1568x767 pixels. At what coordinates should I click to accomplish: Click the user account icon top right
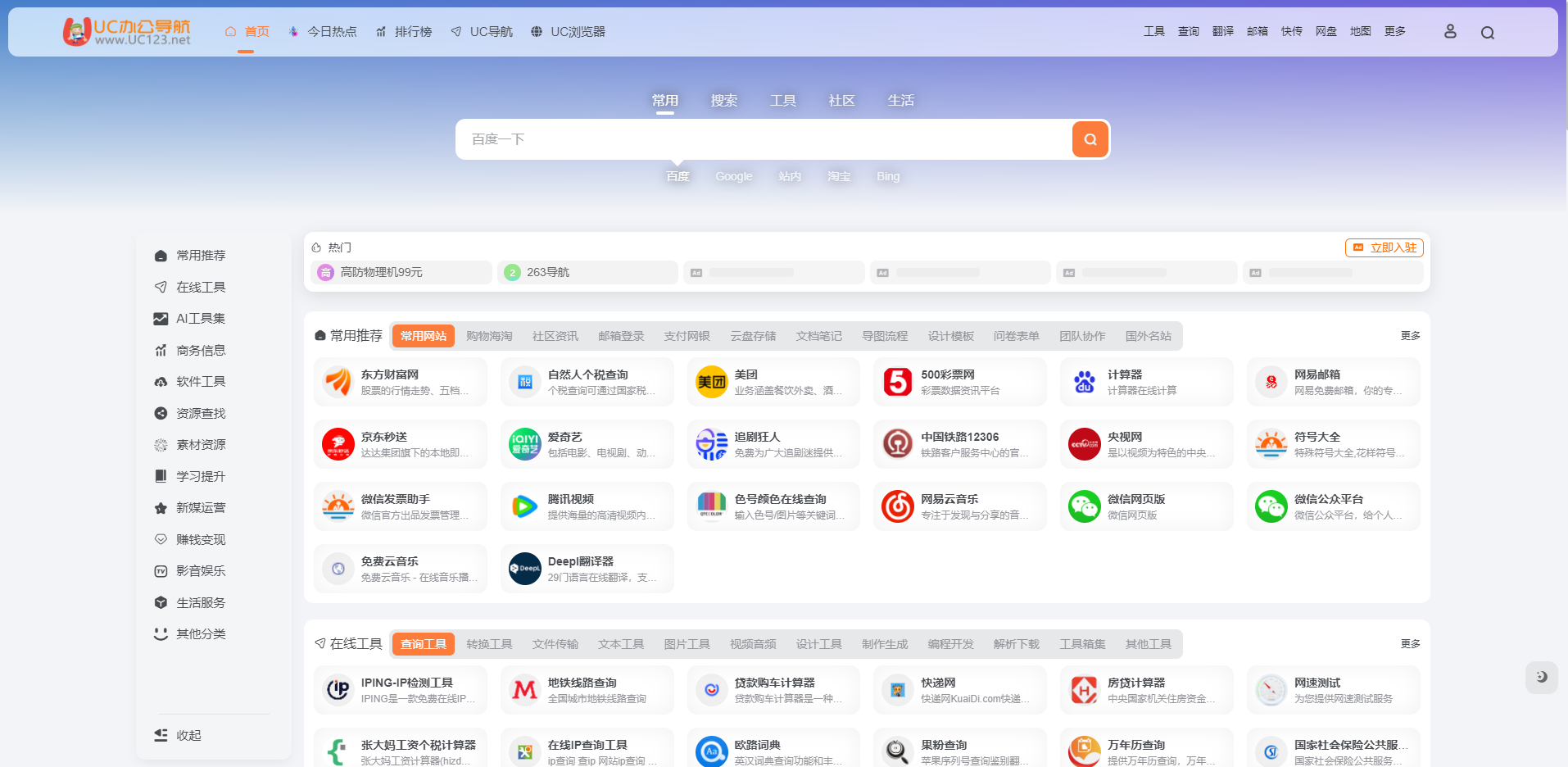1450,31
